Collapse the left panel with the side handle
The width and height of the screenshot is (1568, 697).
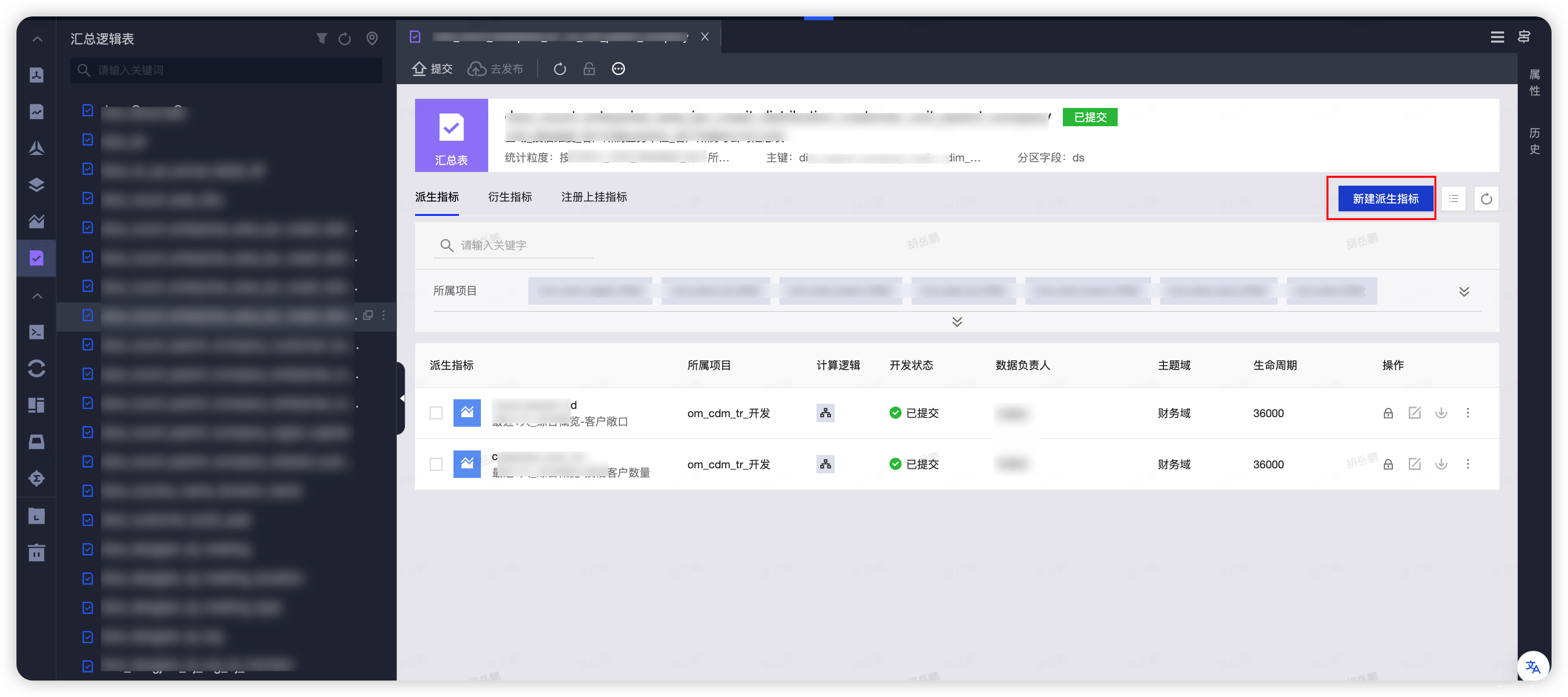[402, 398]
